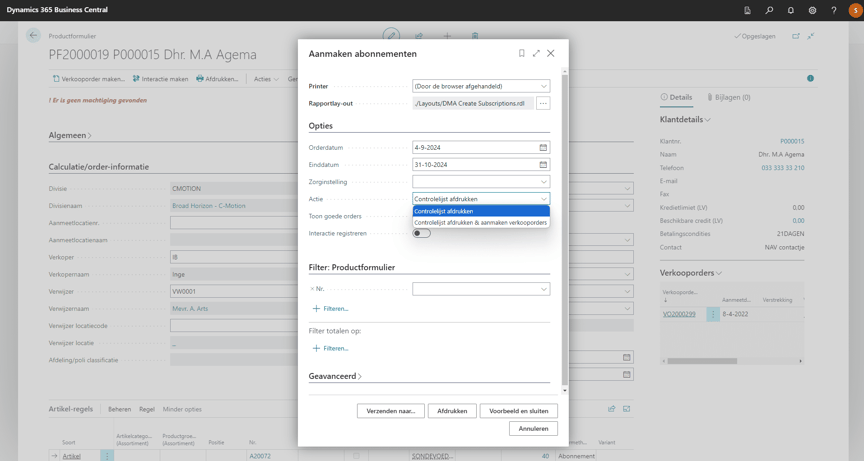Switch to the Bijlagen (0) tab
This screenshot has height=461, width=864.
[x=728, y=97]
